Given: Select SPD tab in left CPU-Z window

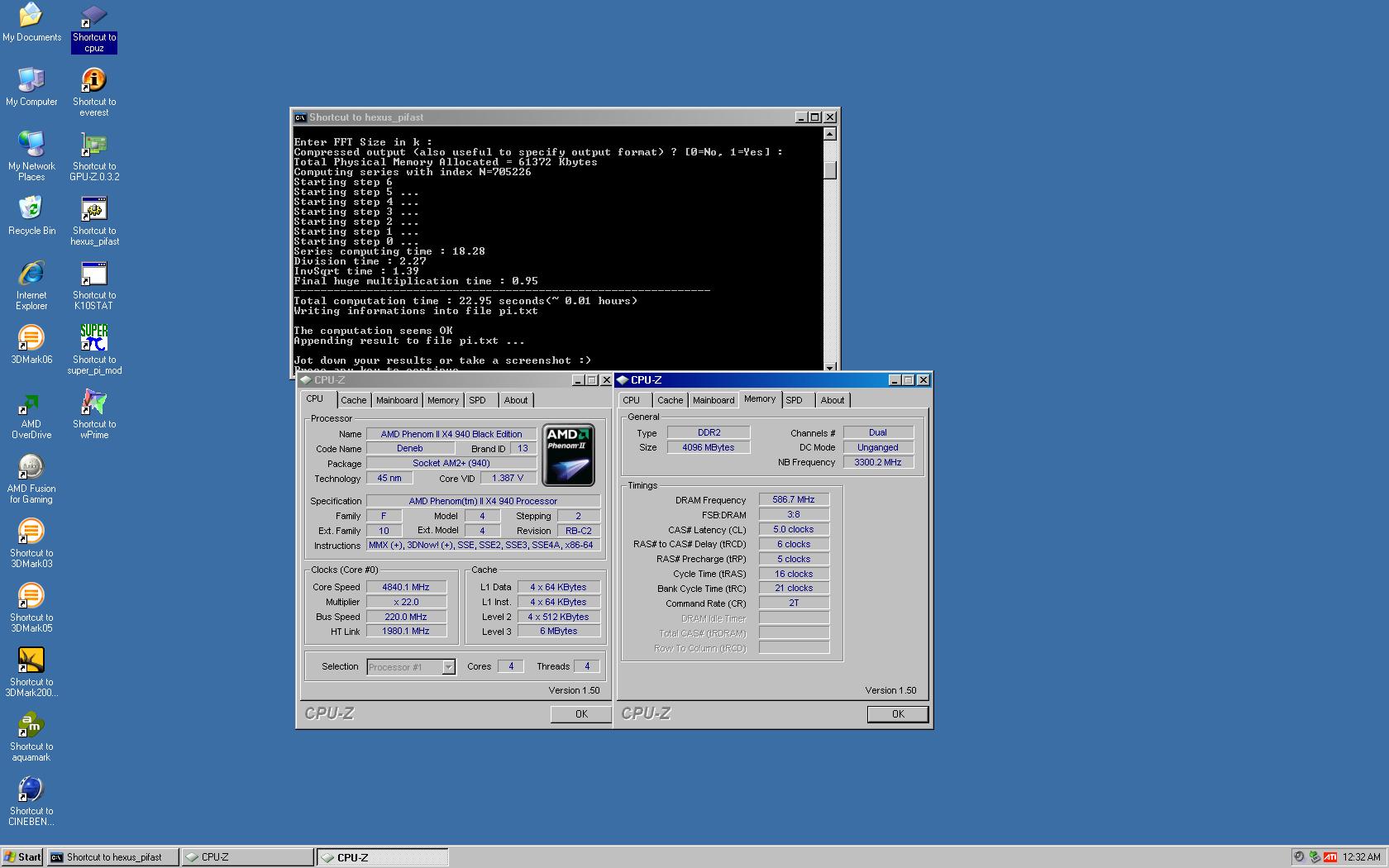Looking at the screenshot, I should 478,400.
